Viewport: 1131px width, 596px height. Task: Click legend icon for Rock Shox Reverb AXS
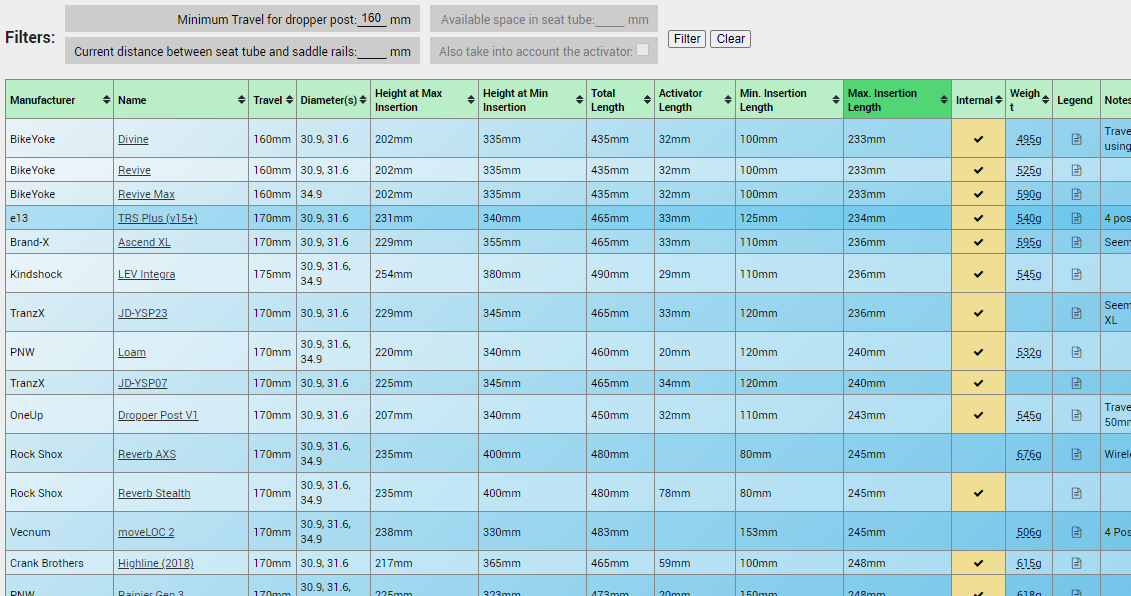[1076, 454]
